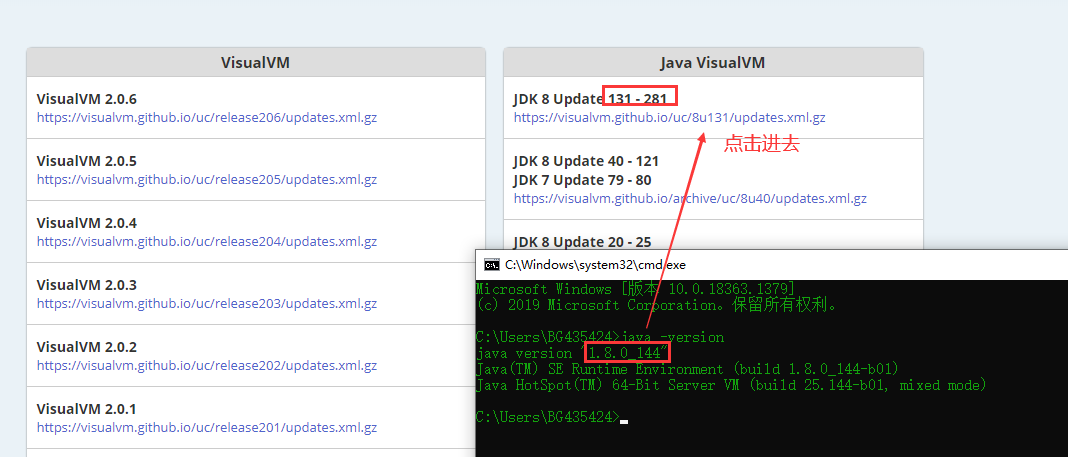
Task: Click the Java VisualVM column header
Action: pyautogui.click(x=712, y=63)
